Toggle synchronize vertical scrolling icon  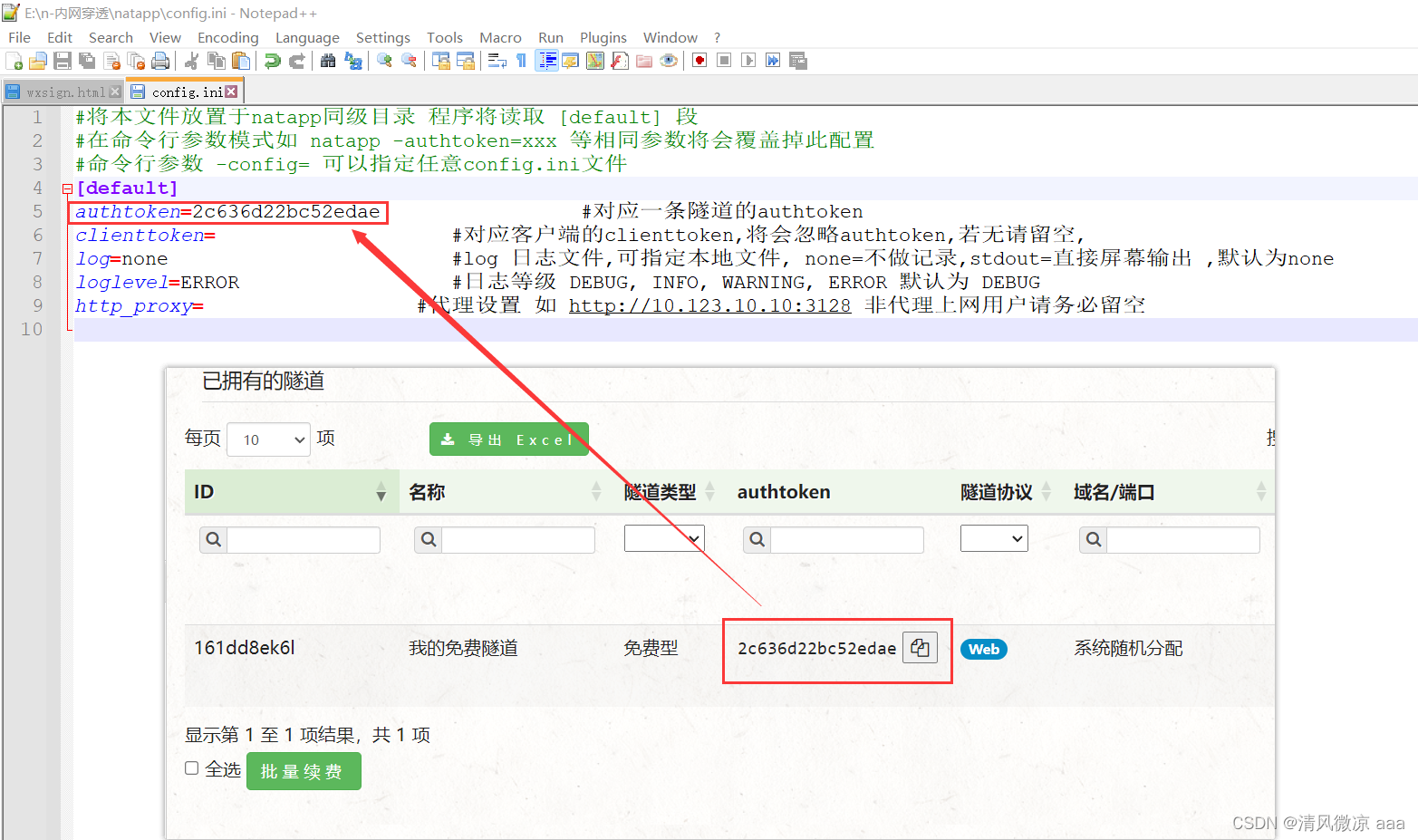[x=441, y=61]
